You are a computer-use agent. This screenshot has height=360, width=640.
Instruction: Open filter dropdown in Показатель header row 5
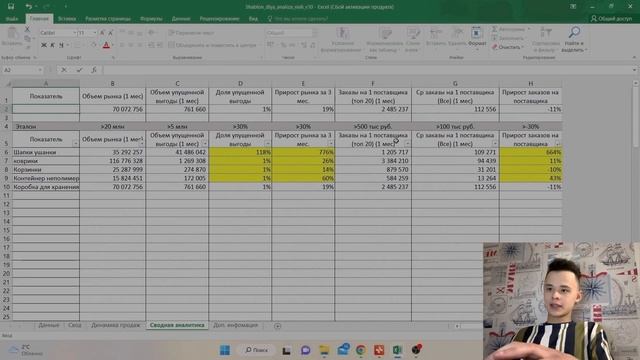click(x=76, y=144)
